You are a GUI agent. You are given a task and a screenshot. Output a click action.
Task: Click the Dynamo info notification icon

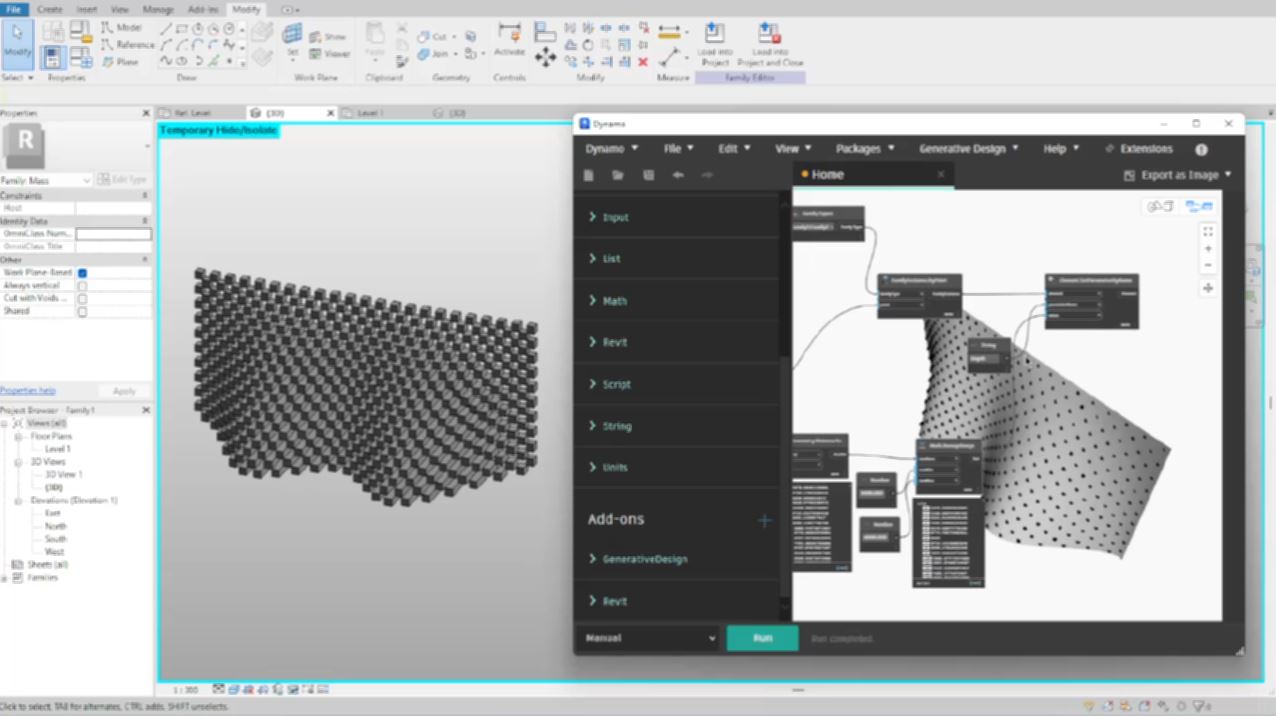[1201, 149]
